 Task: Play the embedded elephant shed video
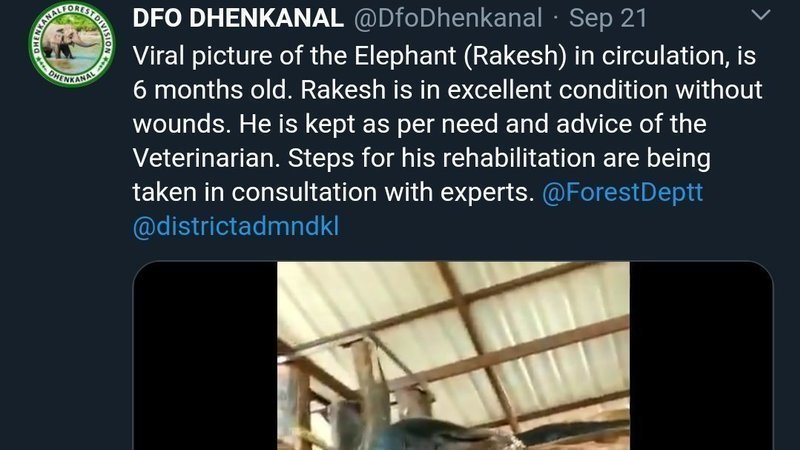453,356
